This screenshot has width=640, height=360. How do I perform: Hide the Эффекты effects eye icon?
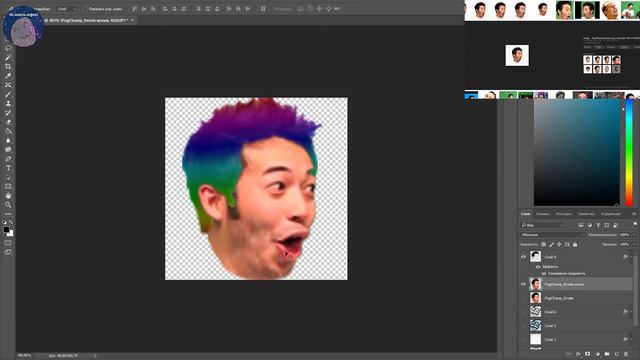[x=538, y=267]
